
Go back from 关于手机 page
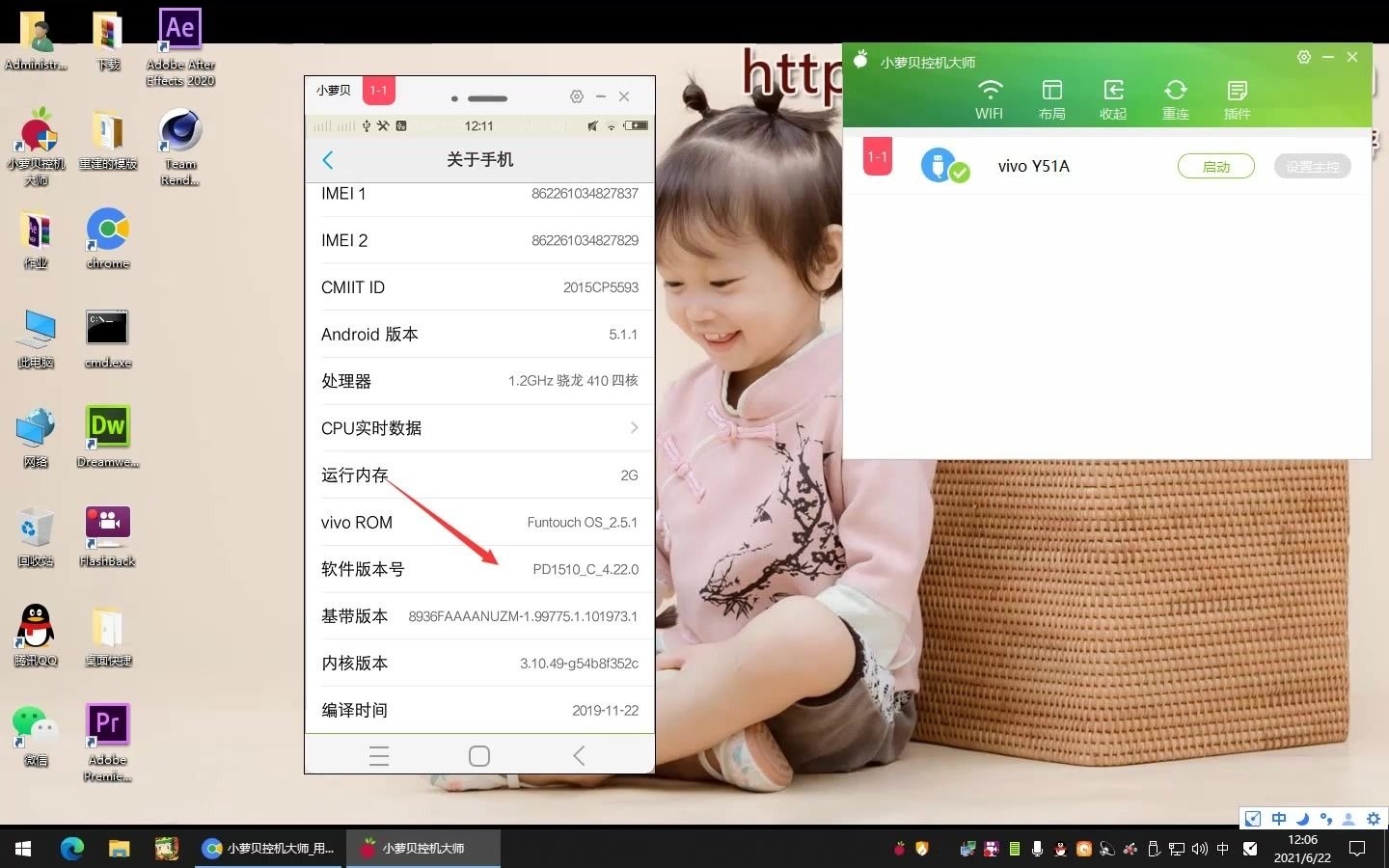328,159
